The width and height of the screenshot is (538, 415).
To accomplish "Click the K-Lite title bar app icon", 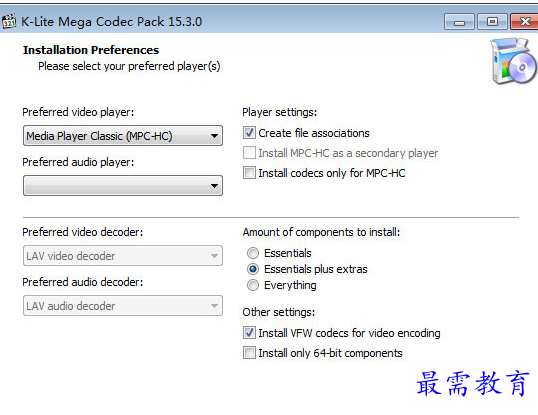I will [x=9, y=21].
